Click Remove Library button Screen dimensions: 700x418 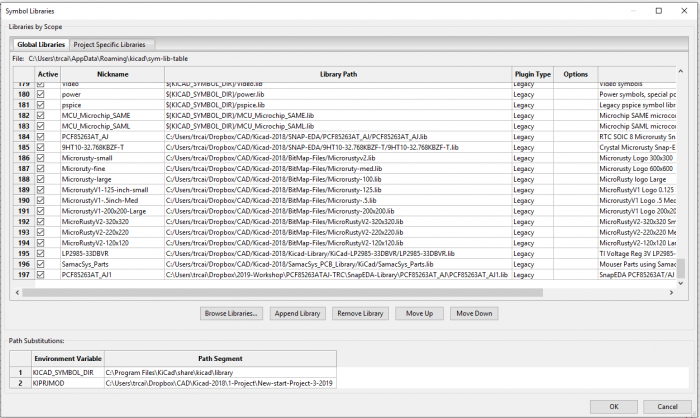tap(360, 313)
